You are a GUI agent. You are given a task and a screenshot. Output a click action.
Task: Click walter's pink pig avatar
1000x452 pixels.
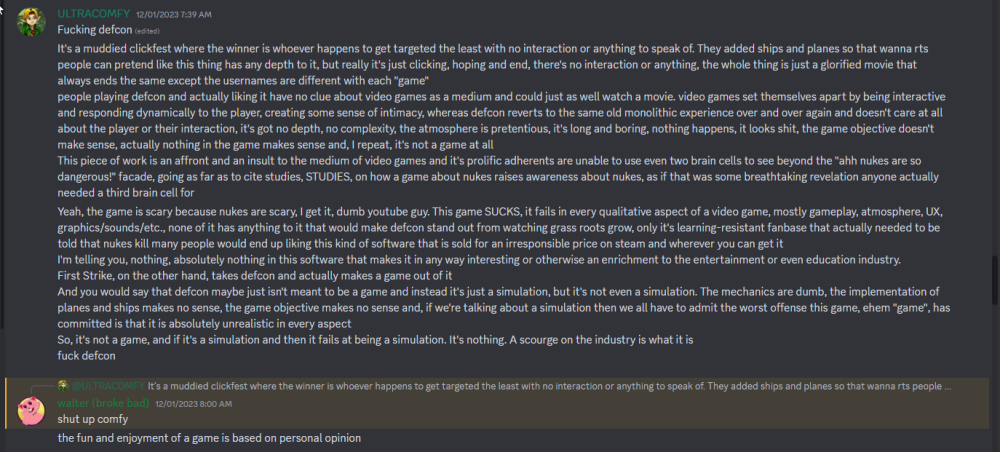pos(31,411)
